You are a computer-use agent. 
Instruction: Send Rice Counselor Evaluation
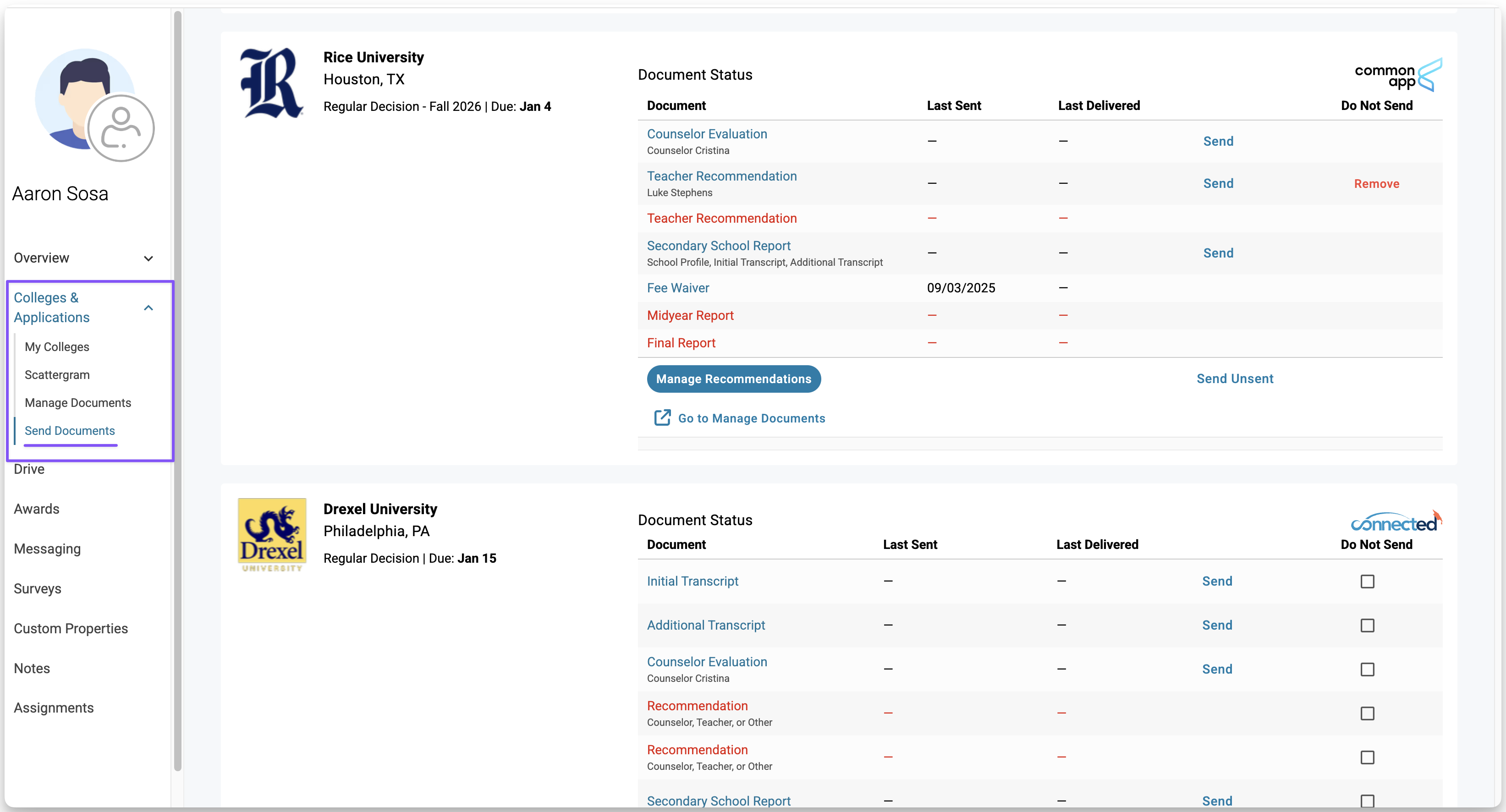1218,141
